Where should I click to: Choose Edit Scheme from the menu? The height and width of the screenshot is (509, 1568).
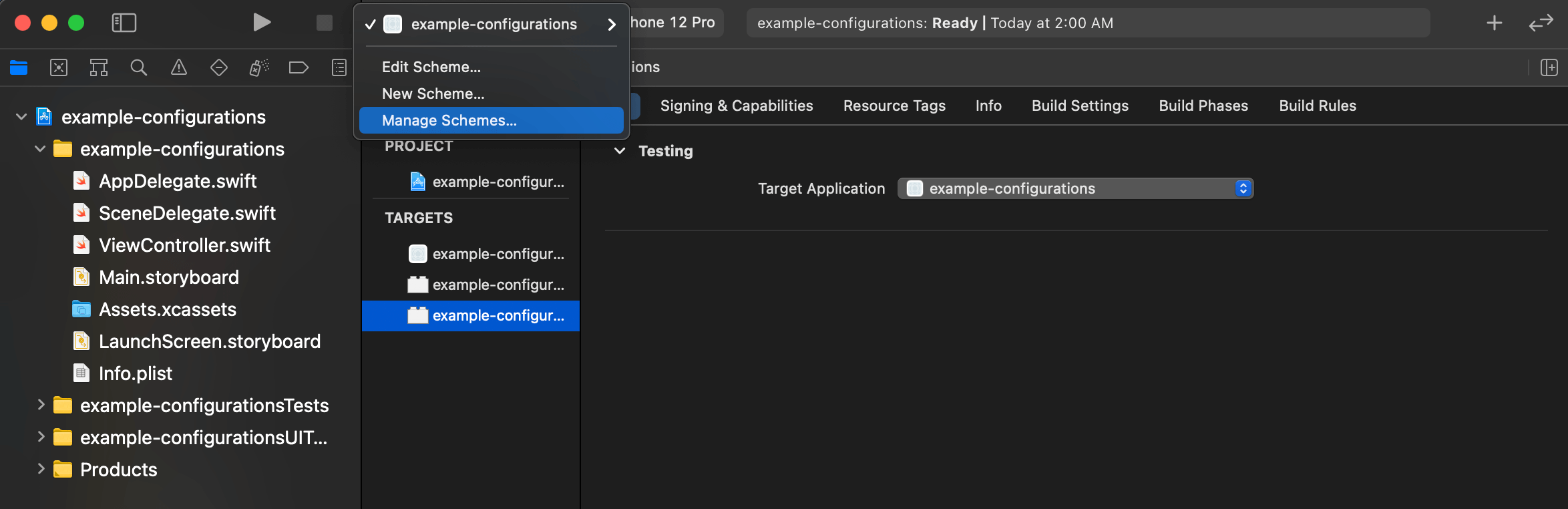(x=431, y=67)
